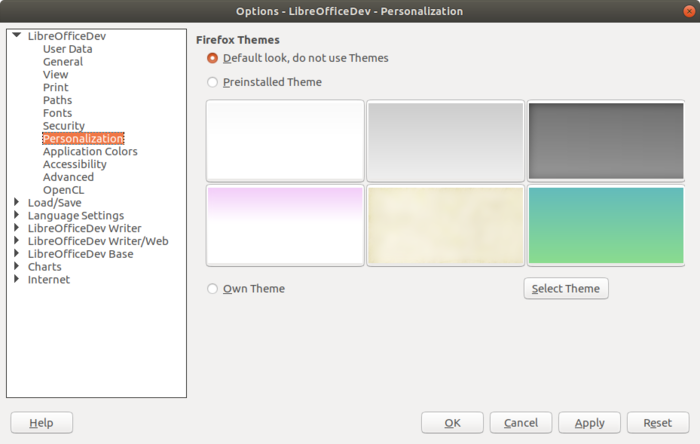
Task: Expand the LibreOfficeDev Writer section
Action: 17,228
